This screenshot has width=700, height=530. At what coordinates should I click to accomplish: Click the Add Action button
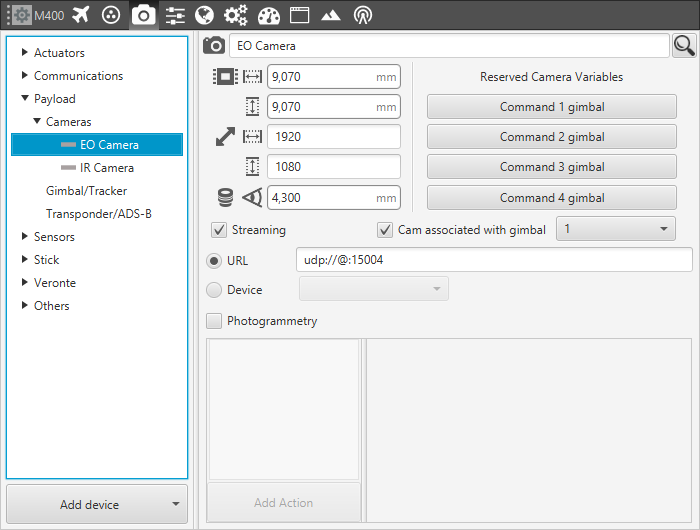click(283, 503)
